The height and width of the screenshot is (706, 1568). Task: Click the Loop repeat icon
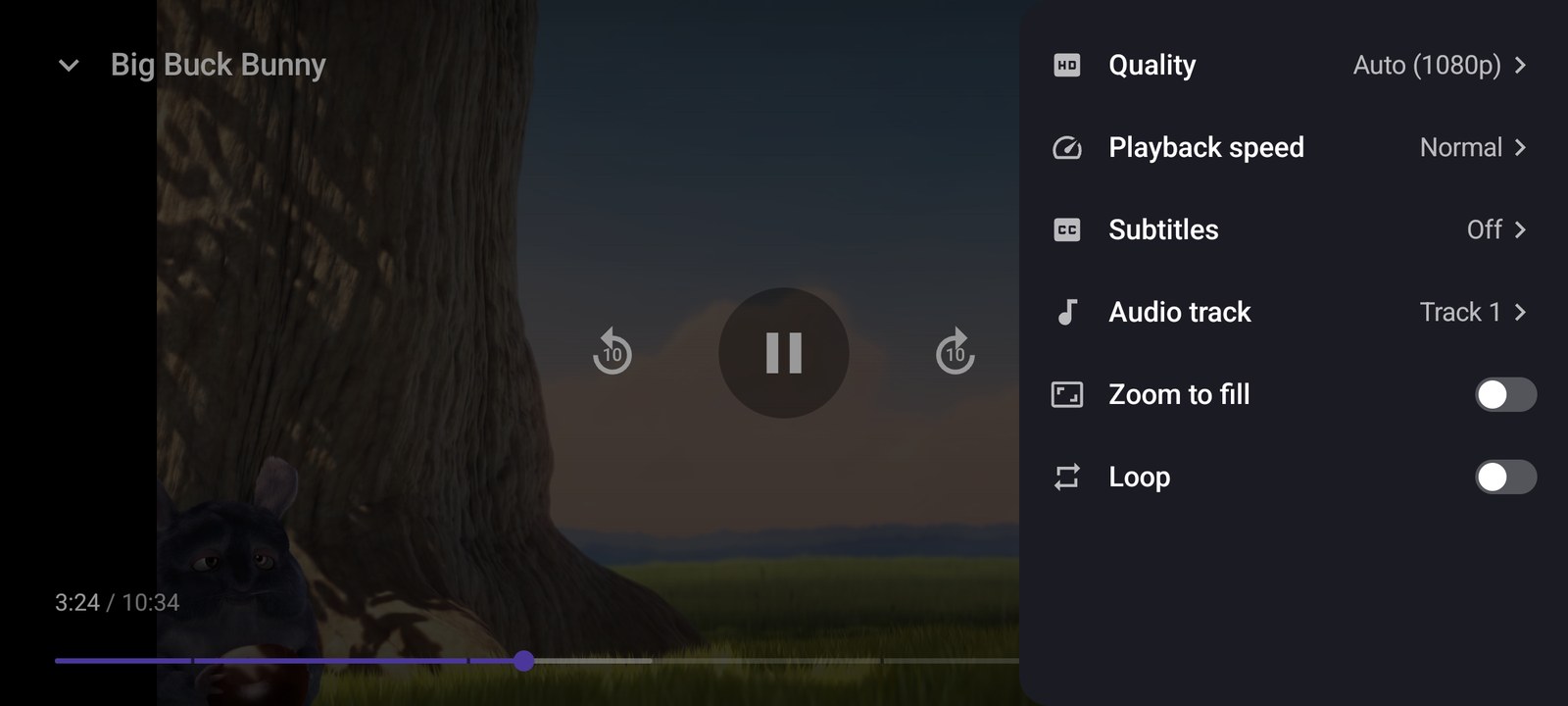1066,477
